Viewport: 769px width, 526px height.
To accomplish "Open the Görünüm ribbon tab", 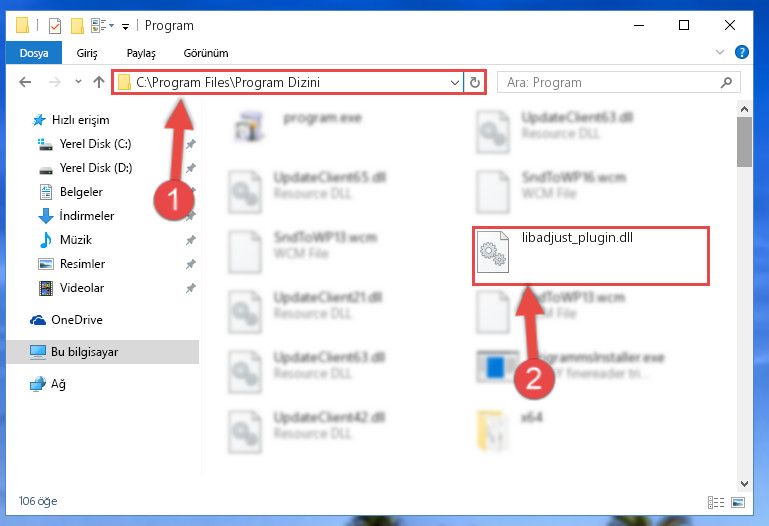I will click(x=206, y=53).
